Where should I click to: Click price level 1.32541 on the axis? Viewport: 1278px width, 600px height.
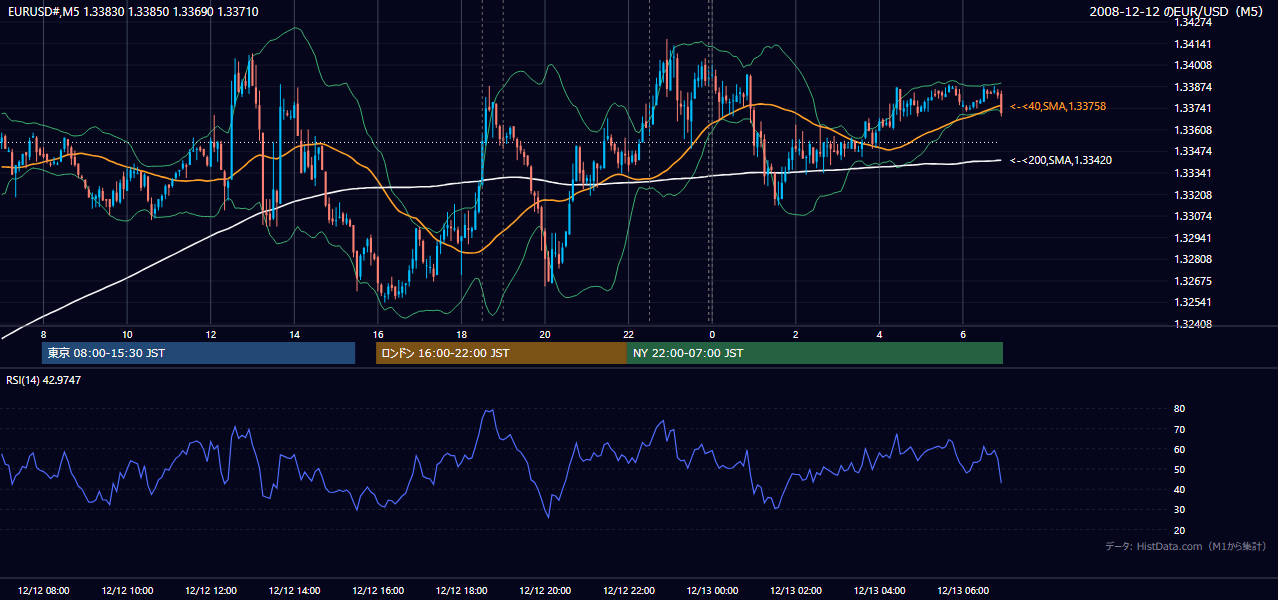coord(1194,302)
